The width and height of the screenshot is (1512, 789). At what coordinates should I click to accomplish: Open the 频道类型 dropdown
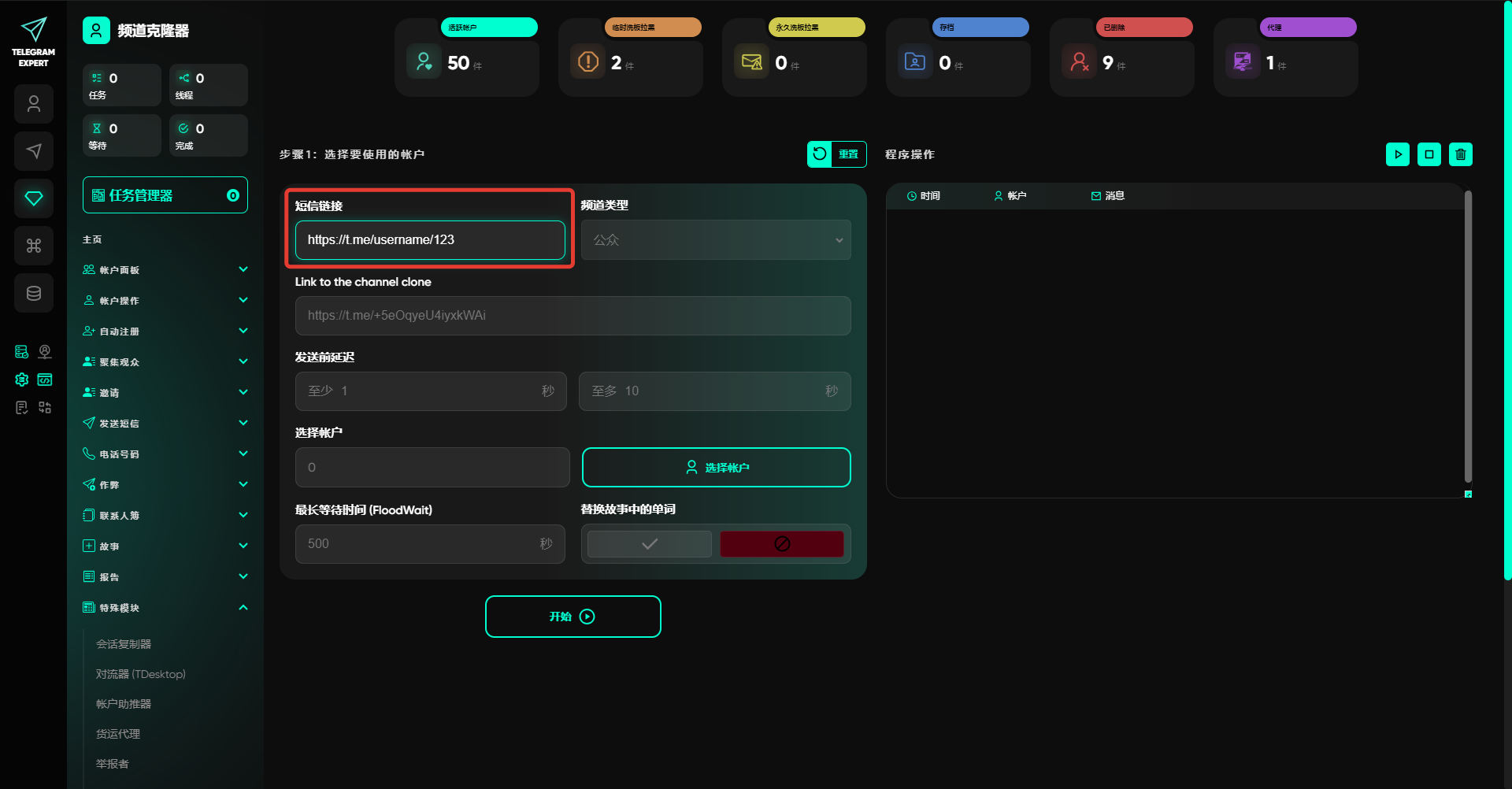pos(715,240)
